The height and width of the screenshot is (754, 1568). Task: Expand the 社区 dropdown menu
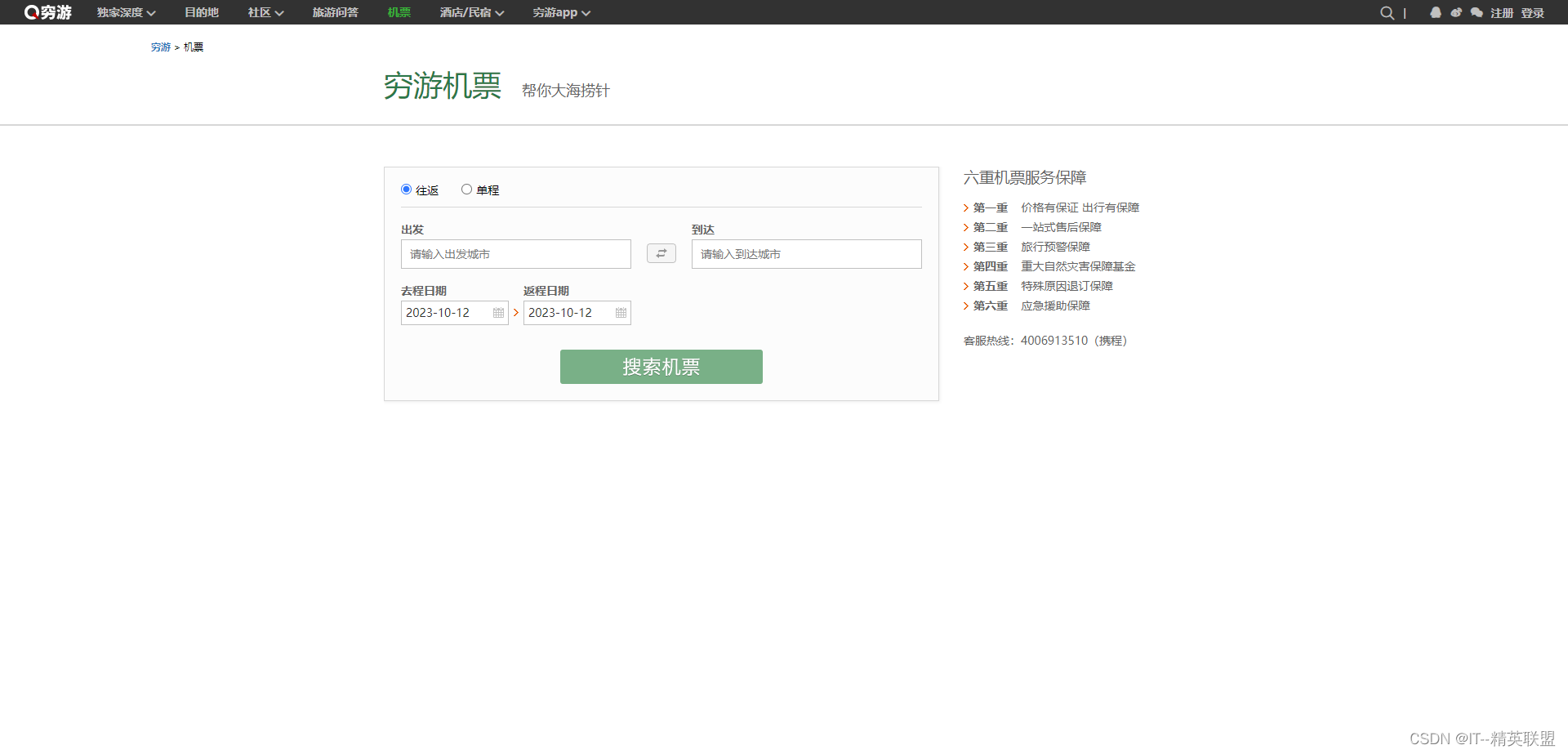point(265,12)
